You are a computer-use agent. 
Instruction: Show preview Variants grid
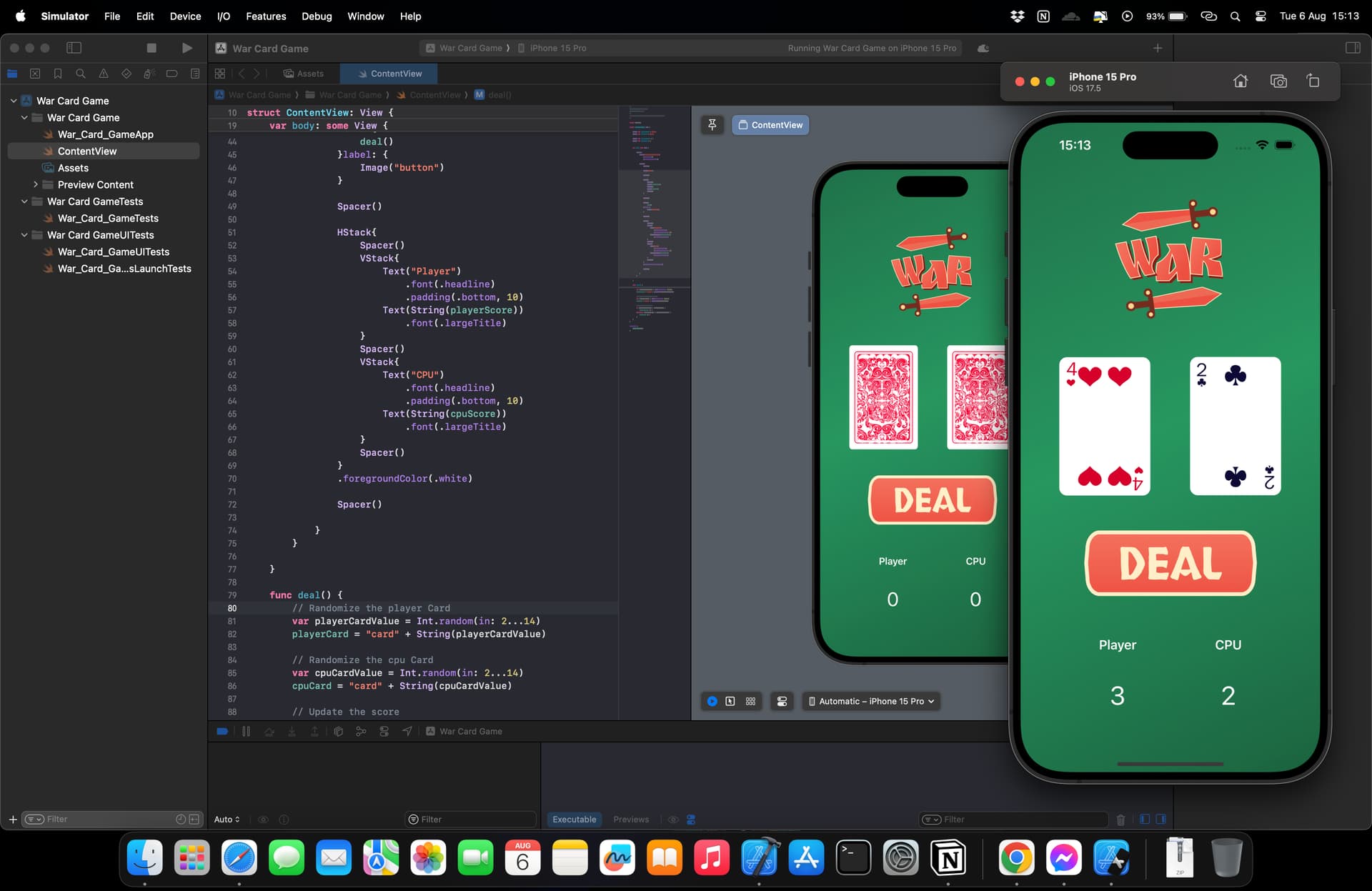pyautogui.click(x=750, y=702)
